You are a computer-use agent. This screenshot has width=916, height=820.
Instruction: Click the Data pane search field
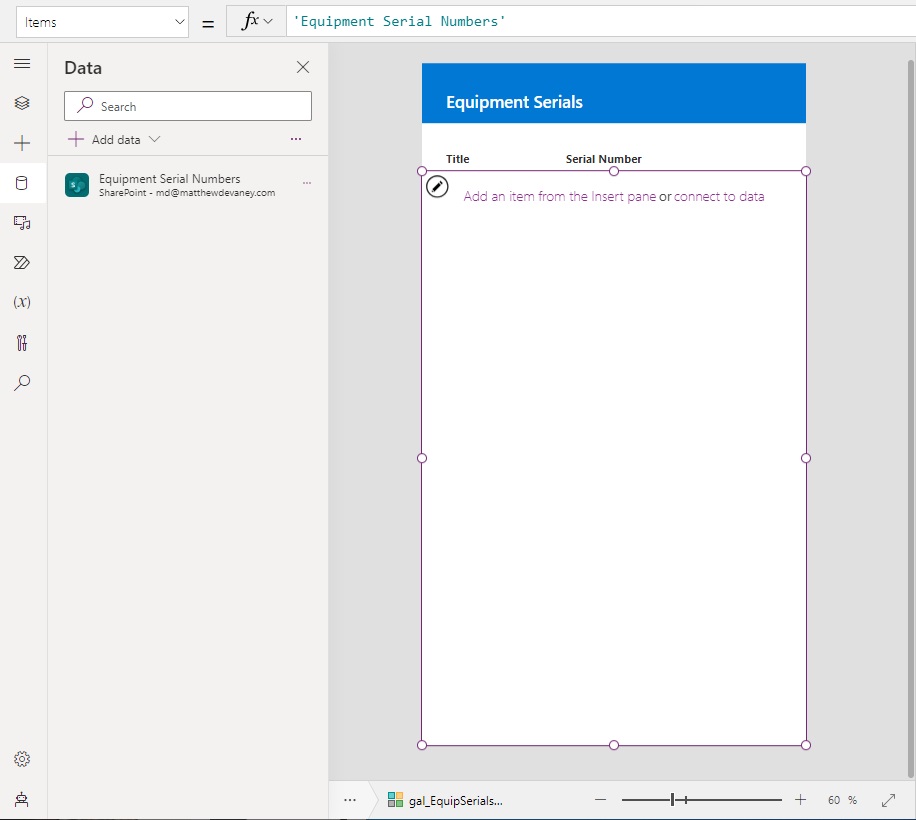187,105
